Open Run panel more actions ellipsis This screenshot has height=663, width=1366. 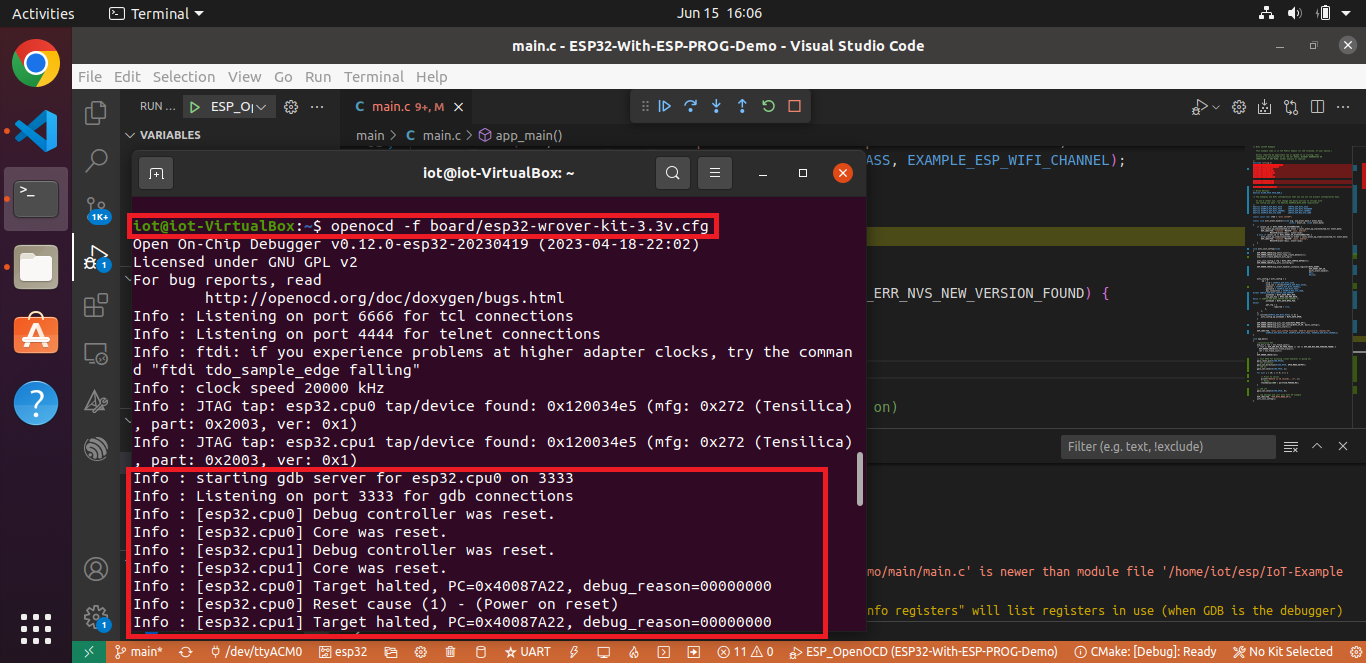317,106
